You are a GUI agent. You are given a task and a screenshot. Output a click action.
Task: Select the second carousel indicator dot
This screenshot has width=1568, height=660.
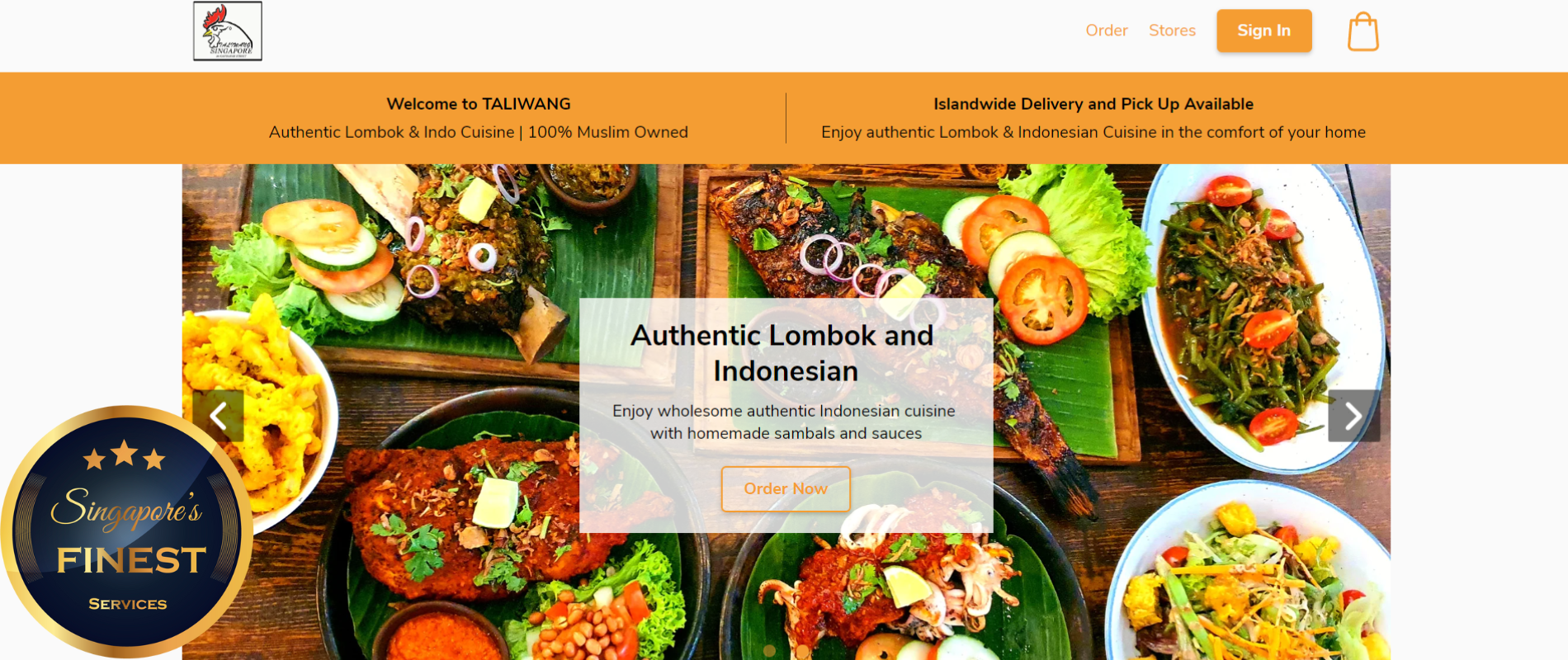click(x=802, y=651)
